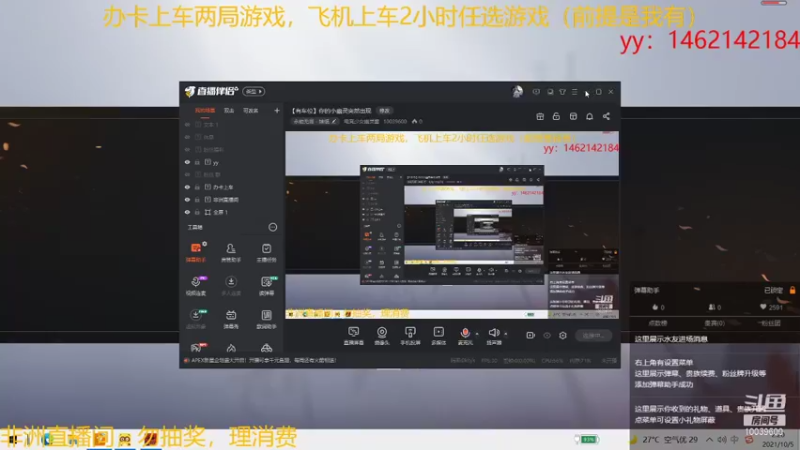Toggle visibility of the yy source layer
800x450 pixels.
click(x=187, y=162)
